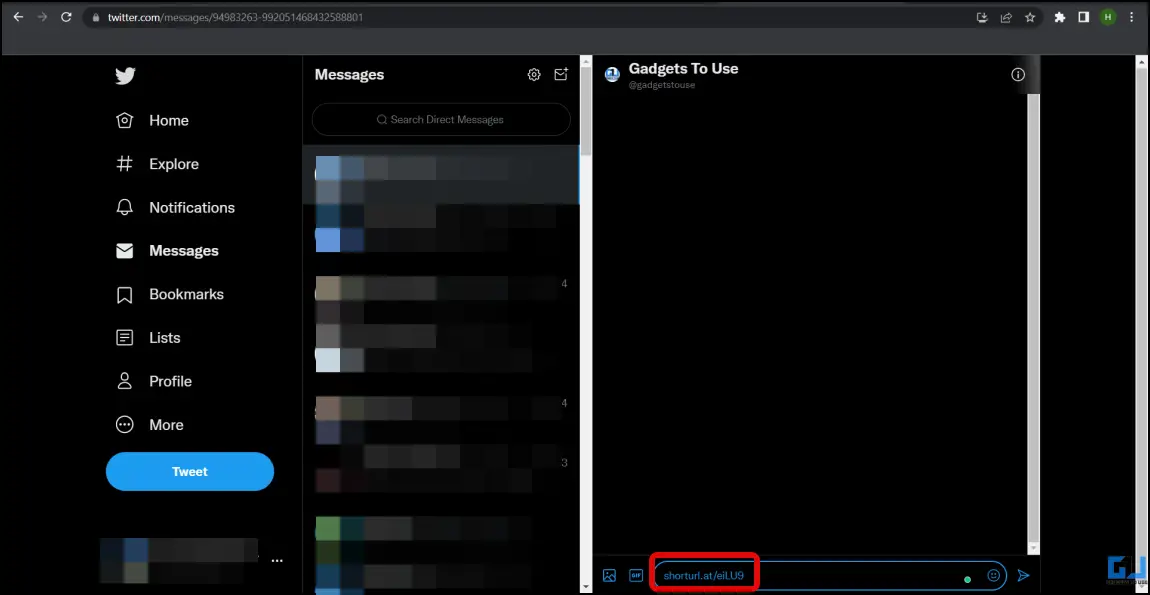
Task: Open conversation info icon
Action: (1018, 75)
